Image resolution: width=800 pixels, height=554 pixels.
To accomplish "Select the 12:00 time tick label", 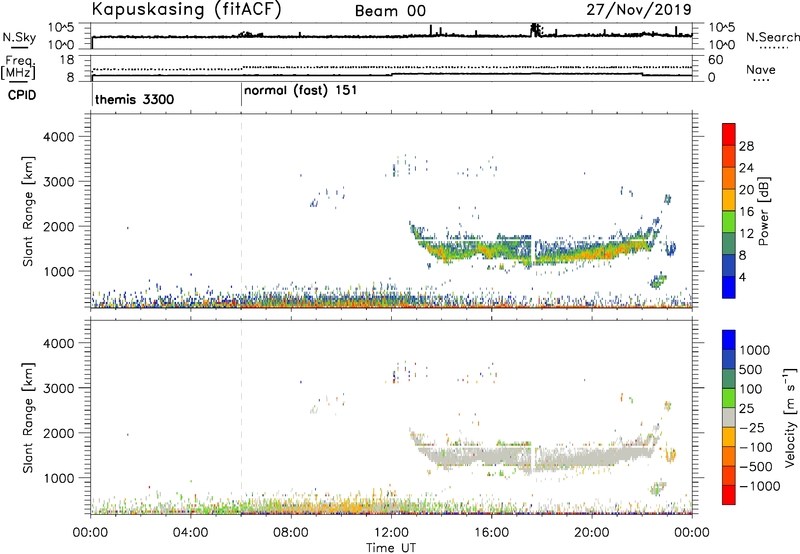I will coord(391,533).
